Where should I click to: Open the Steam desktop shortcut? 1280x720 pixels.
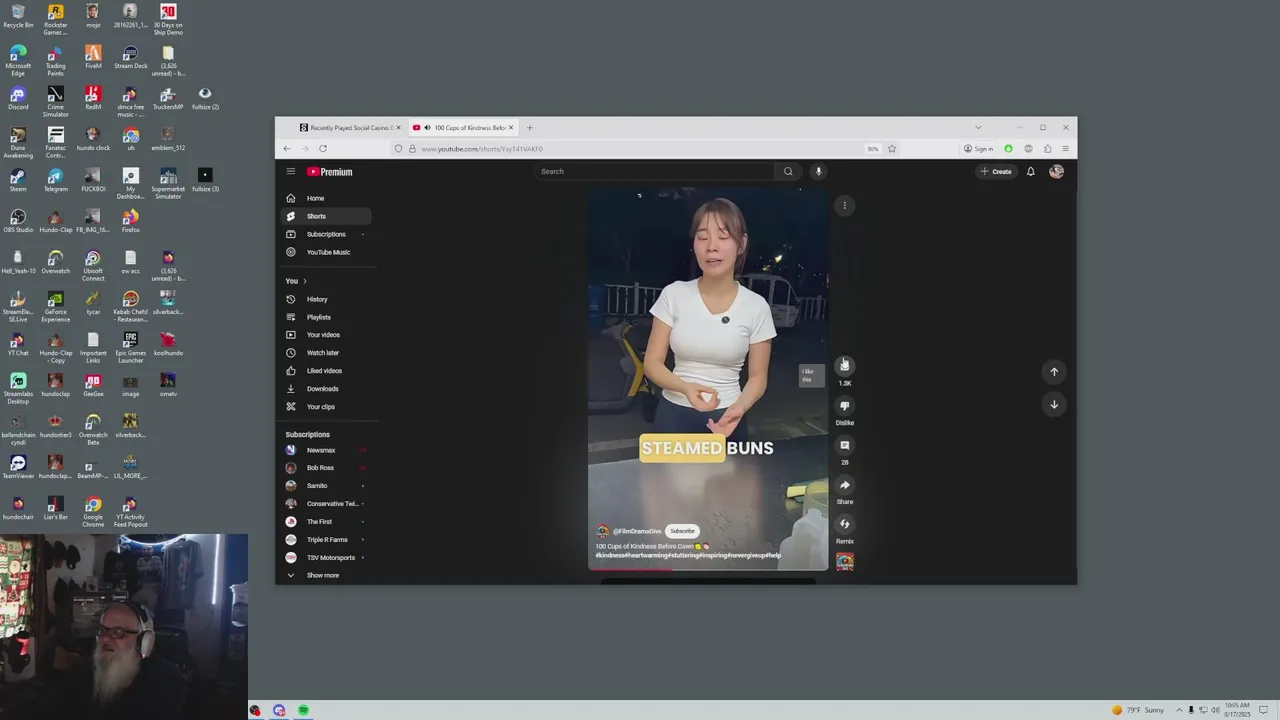pos(18,180)
